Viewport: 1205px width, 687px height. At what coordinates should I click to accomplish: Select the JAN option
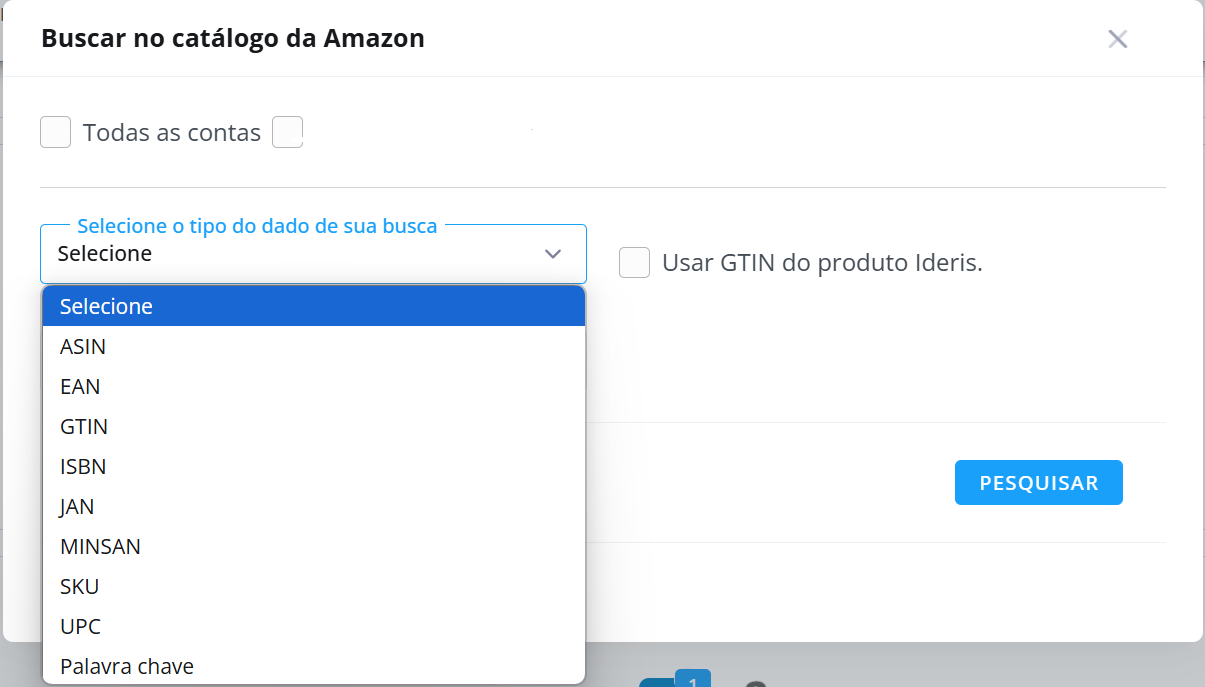coord(313,506)
